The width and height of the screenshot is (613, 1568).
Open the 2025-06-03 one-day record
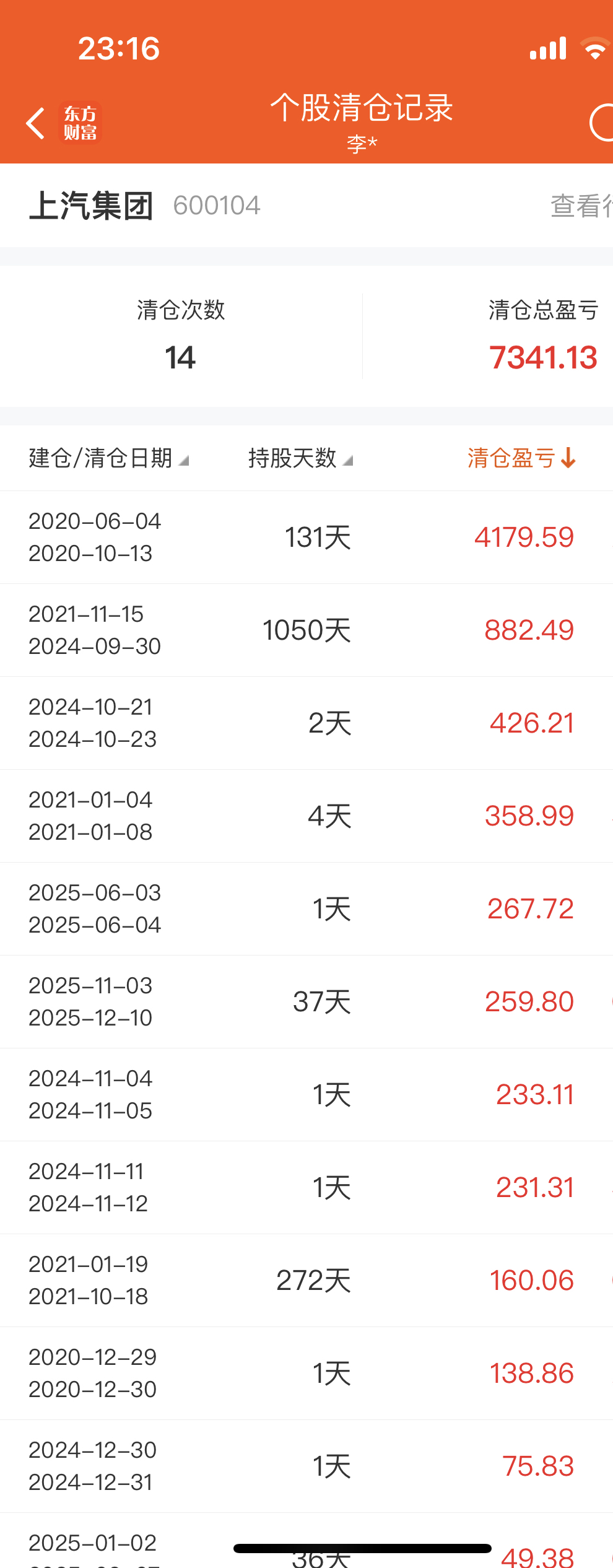306,908
